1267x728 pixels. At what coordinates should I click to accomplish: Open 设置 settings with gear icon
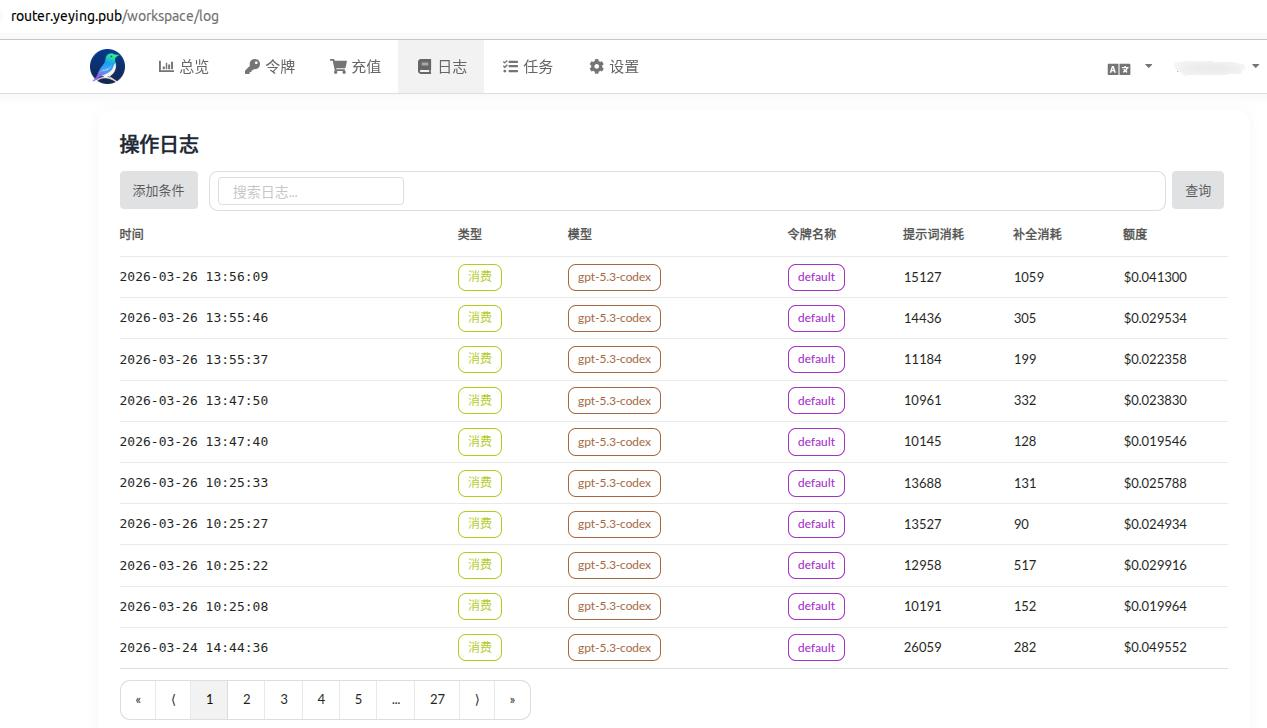tap(613, 67)
